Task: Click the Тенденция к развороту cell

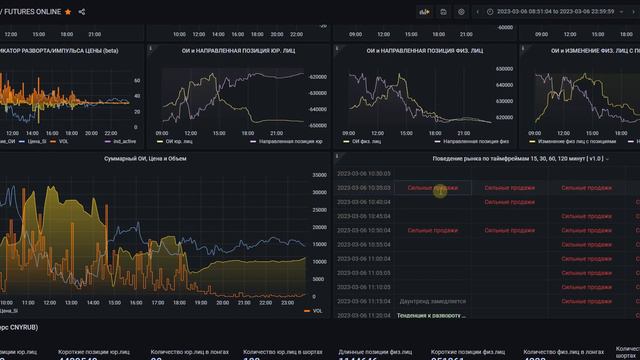Action: (431, 316)
